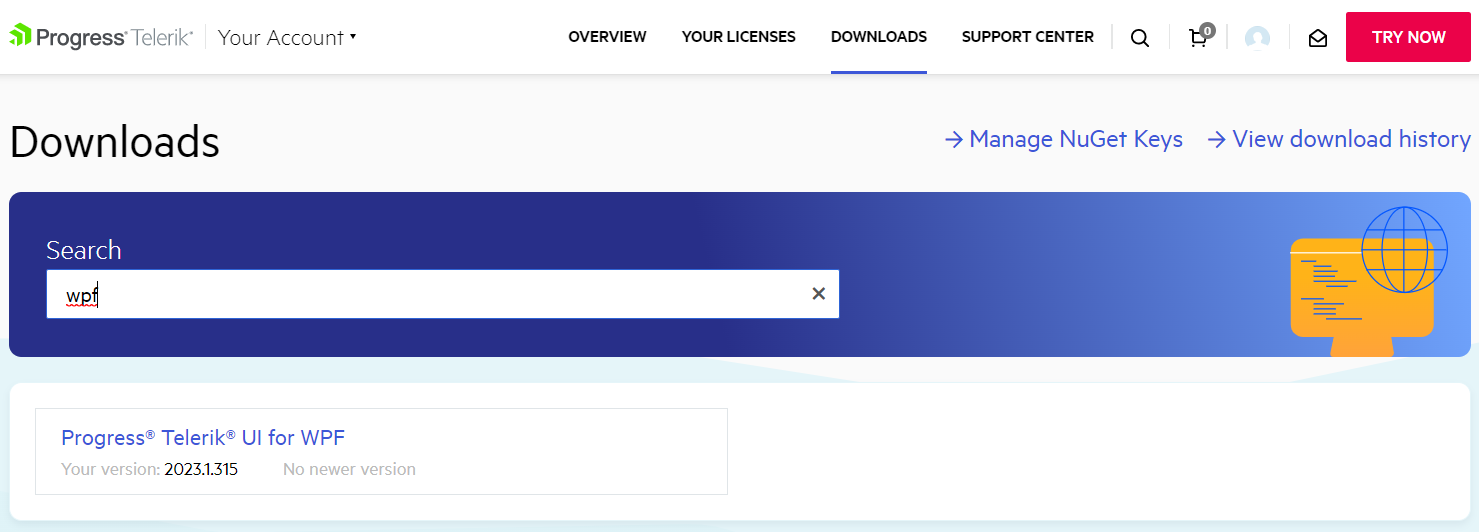
Task: Click the Downloads page heading
Action: coord(114,141)
